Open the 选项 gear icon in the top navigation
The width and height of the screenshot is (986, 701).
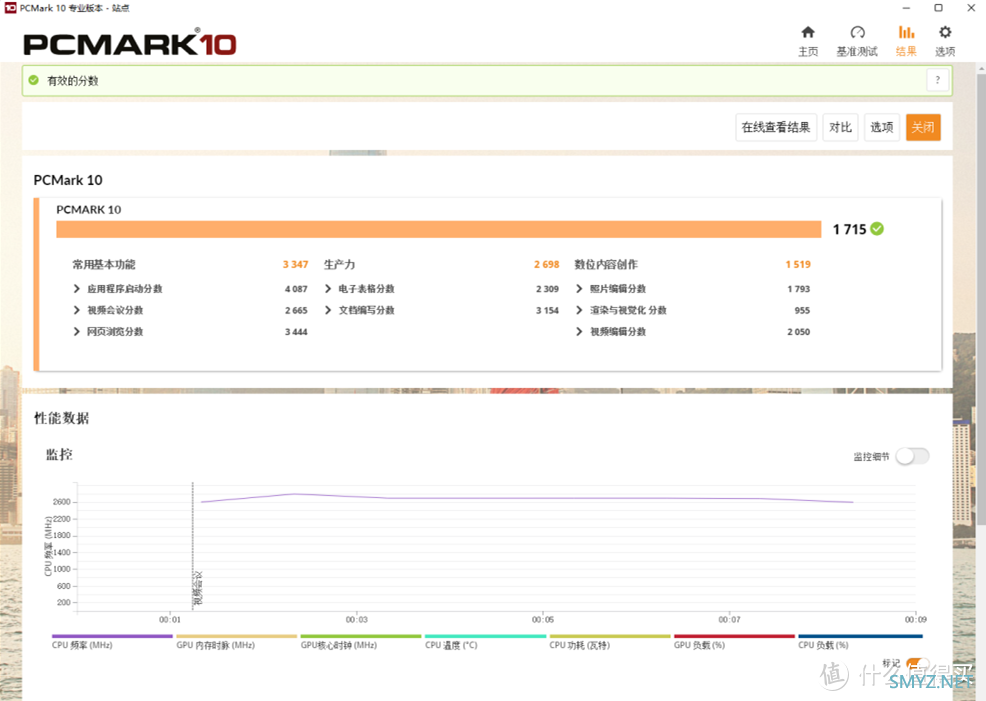tap(944, 33)
